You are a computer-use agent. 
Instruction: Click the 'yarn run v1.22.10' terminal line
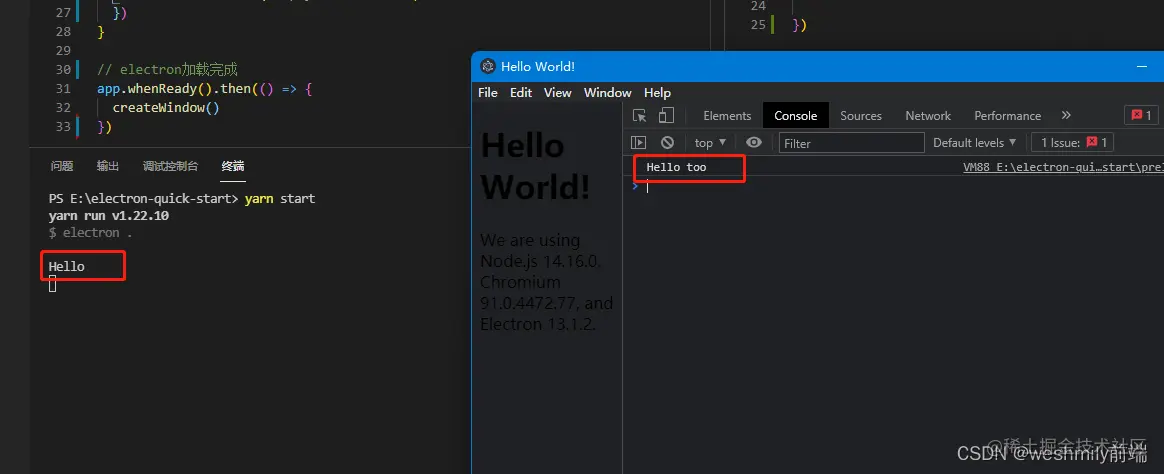[x=108, y=216]
